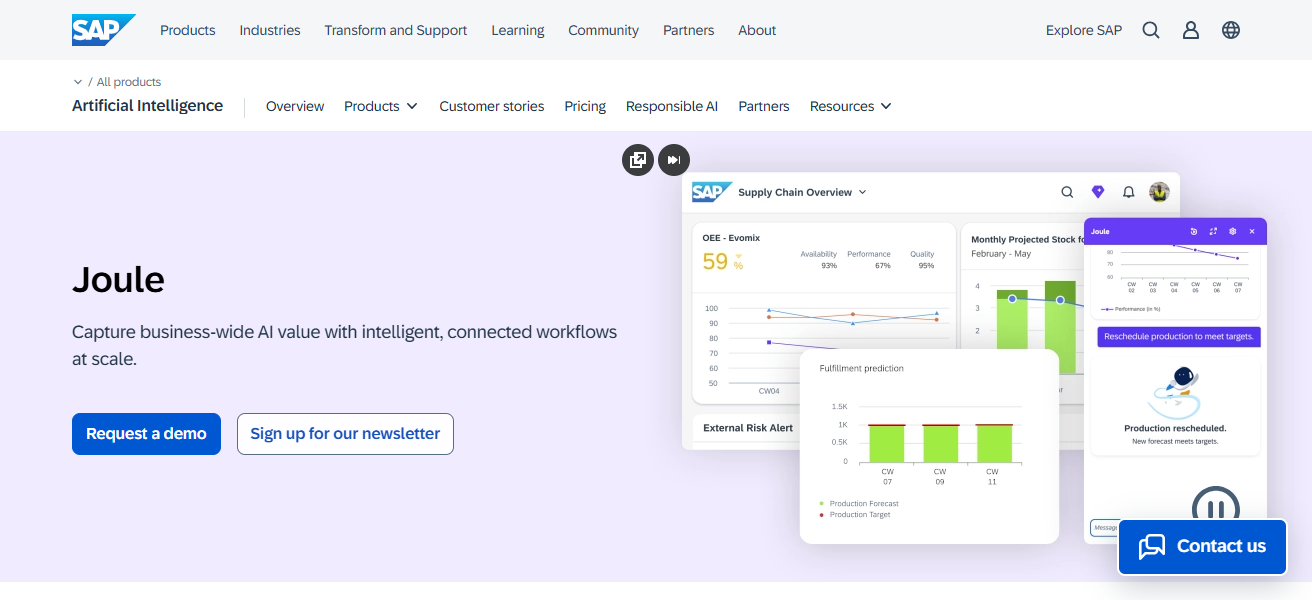The width and height of the screenshot is (1312, 600).
Task: Click the Message input in the Joule panel
Action: [1103, 527]
